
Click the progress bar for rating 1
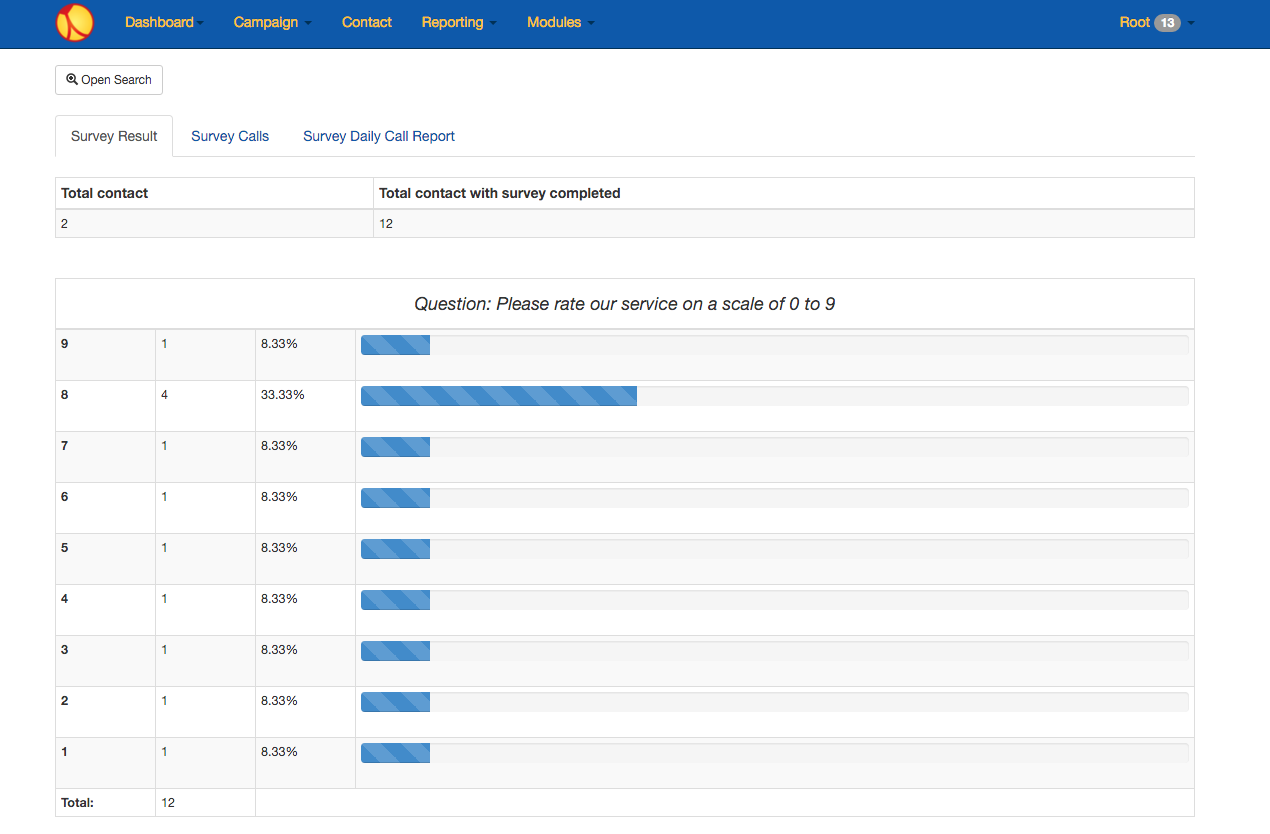pos(775,753)
